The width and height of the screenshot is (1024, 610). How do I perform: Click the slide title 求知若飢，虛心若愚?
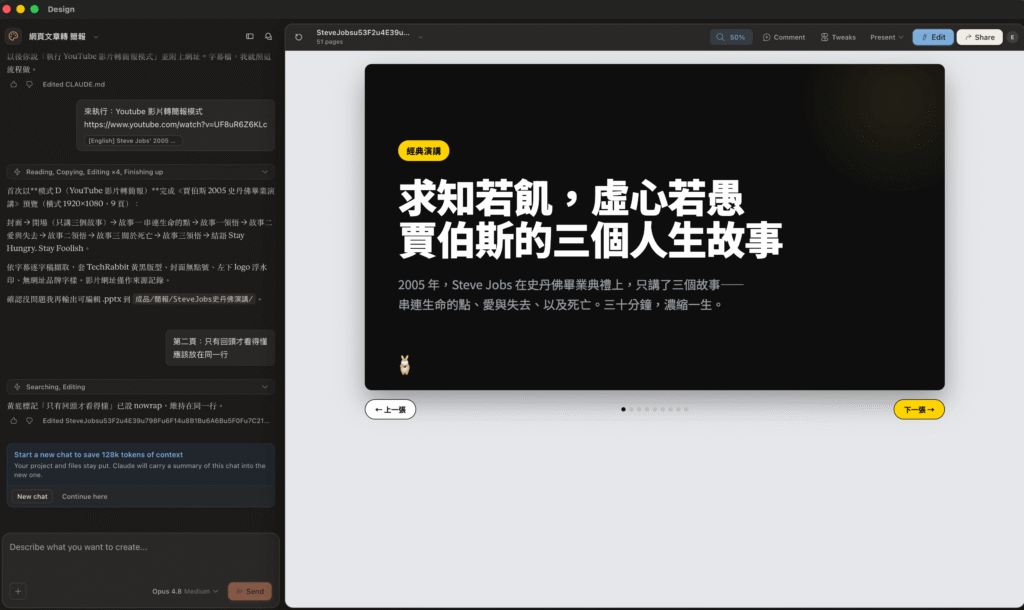pos(571,199)
